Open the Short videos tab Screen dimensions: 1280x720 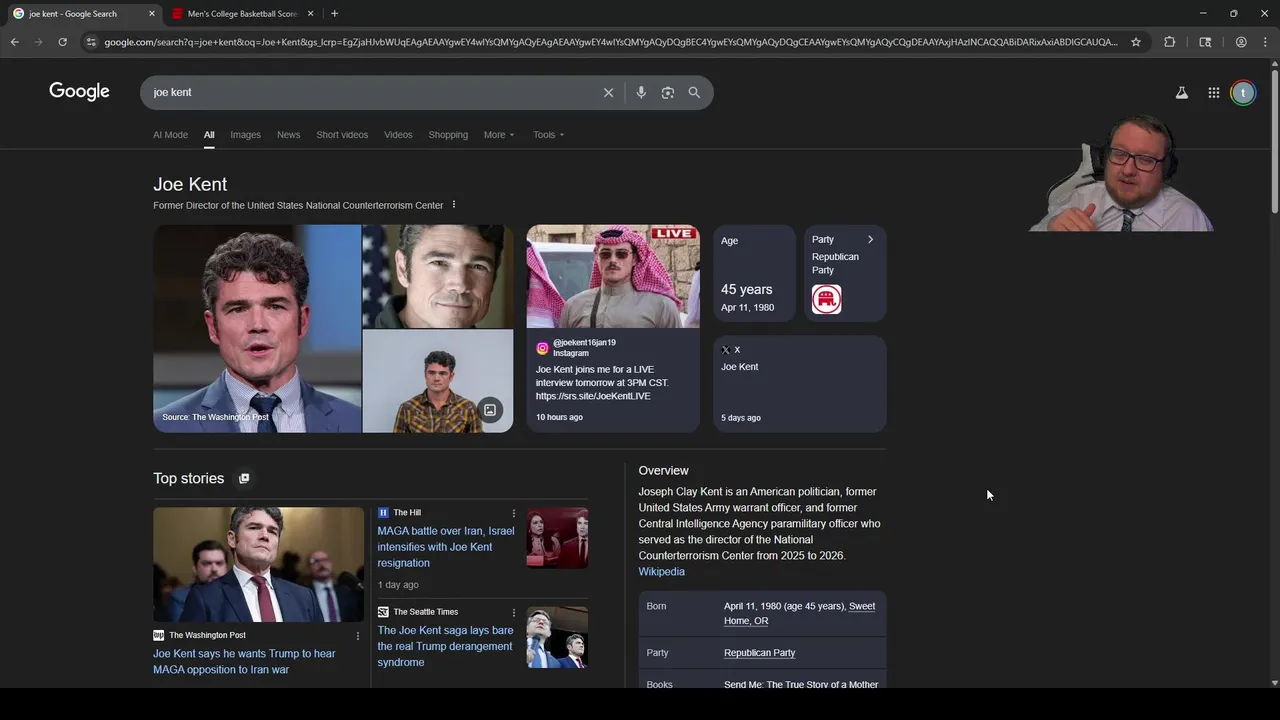click(342, 135)
